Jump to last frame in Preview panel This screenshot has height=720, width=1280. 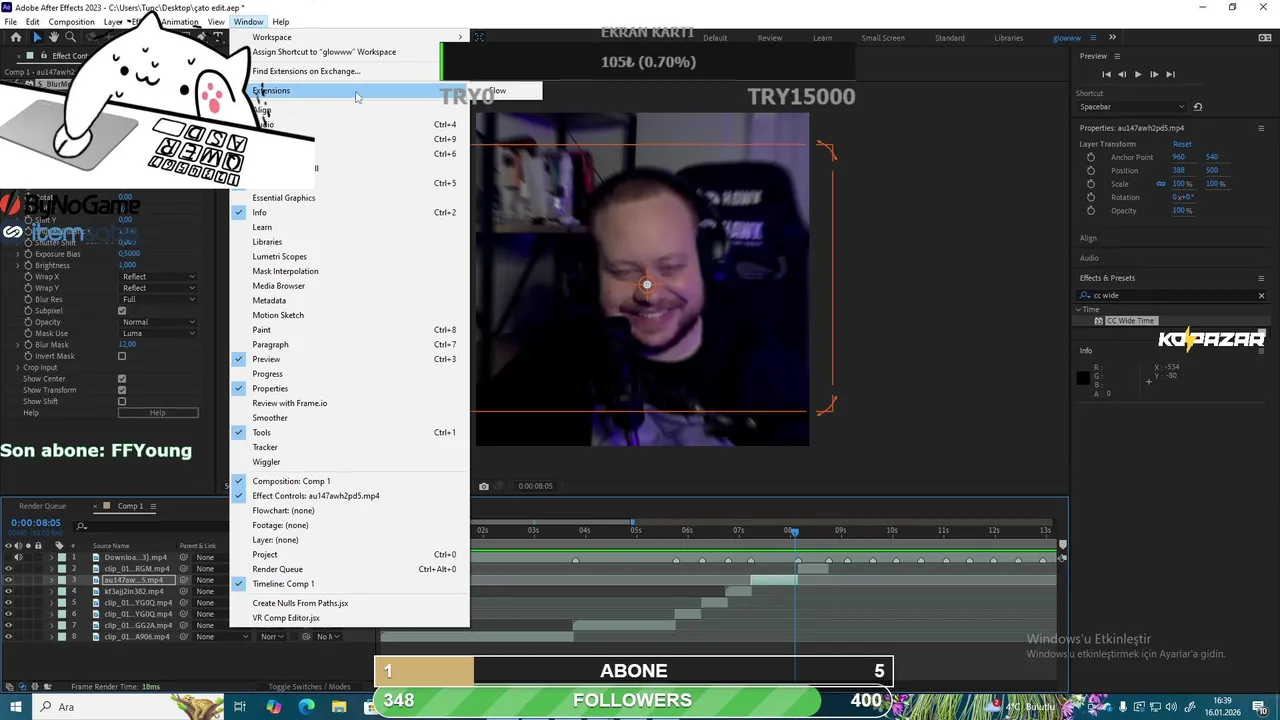click(1170, 74)
